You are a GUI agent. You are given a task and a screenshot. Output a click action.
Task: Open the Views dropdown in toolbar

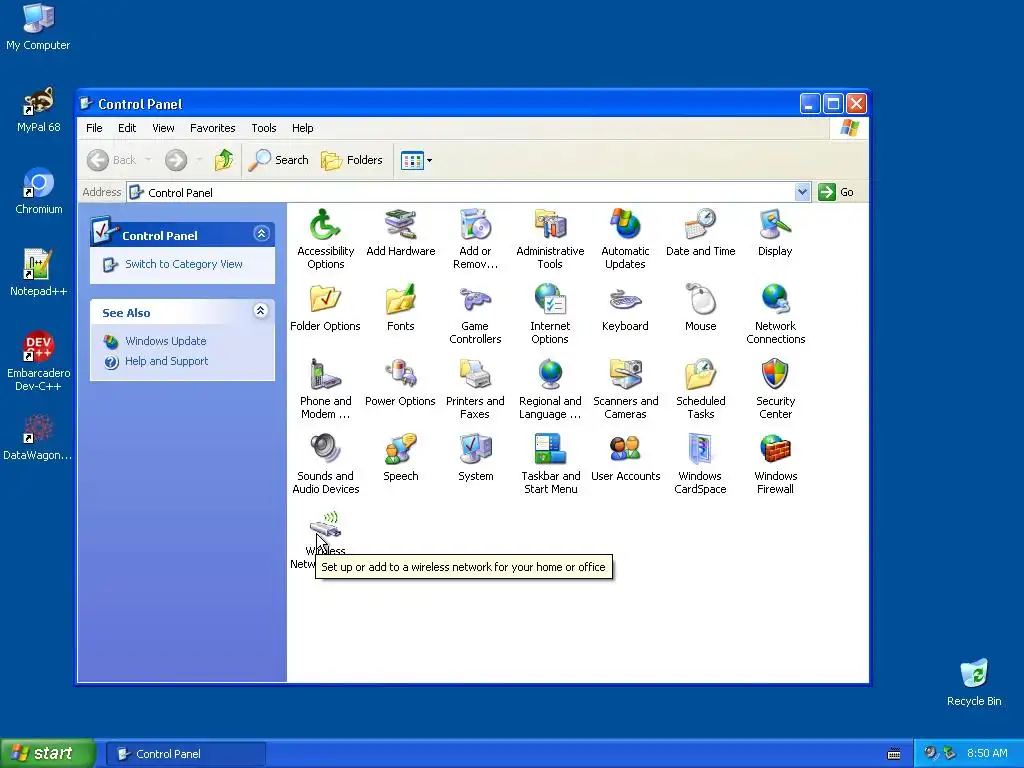tap(429, 160)
